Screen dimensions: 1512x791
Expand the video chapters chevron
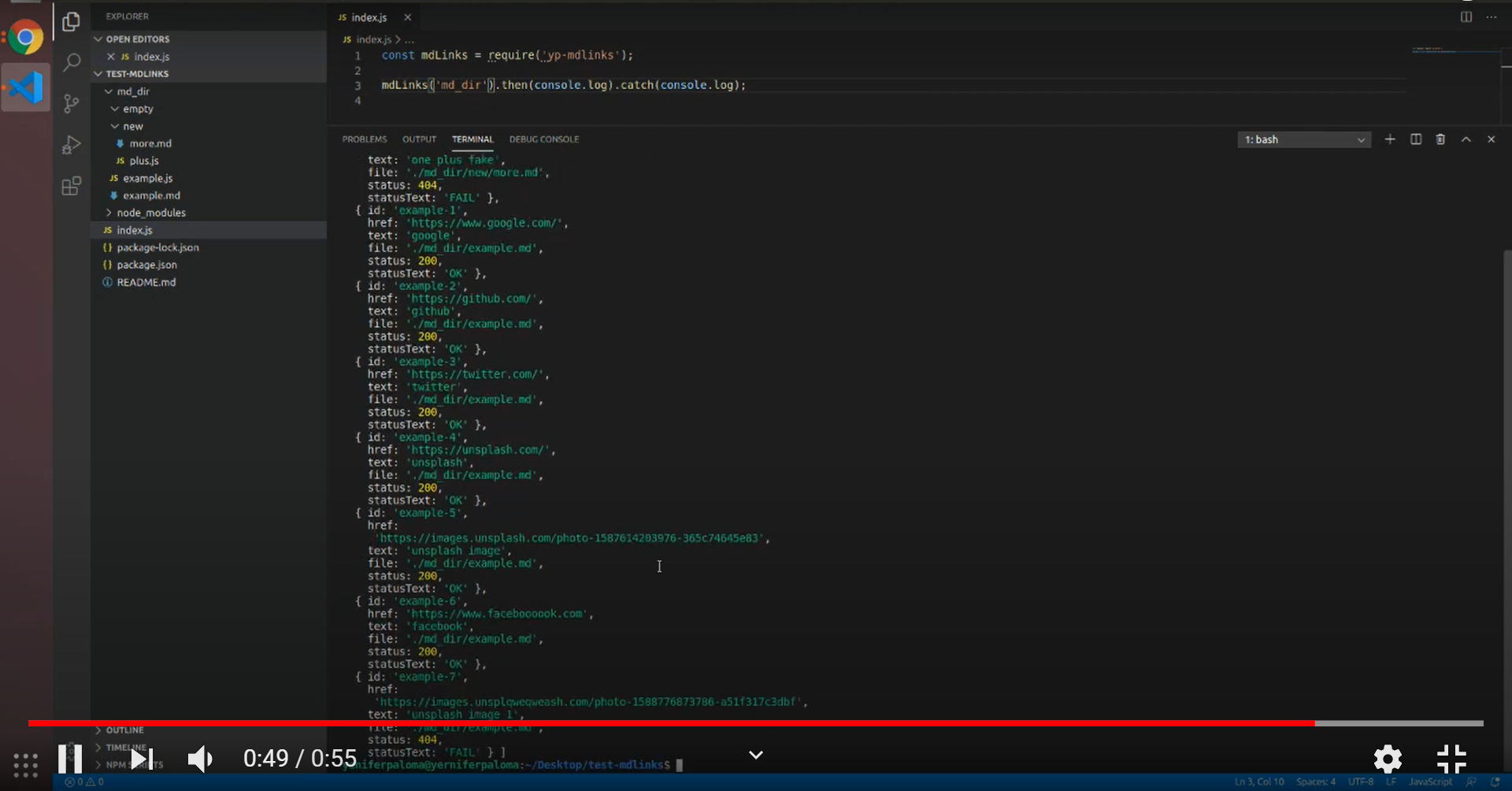coord(756,756)
